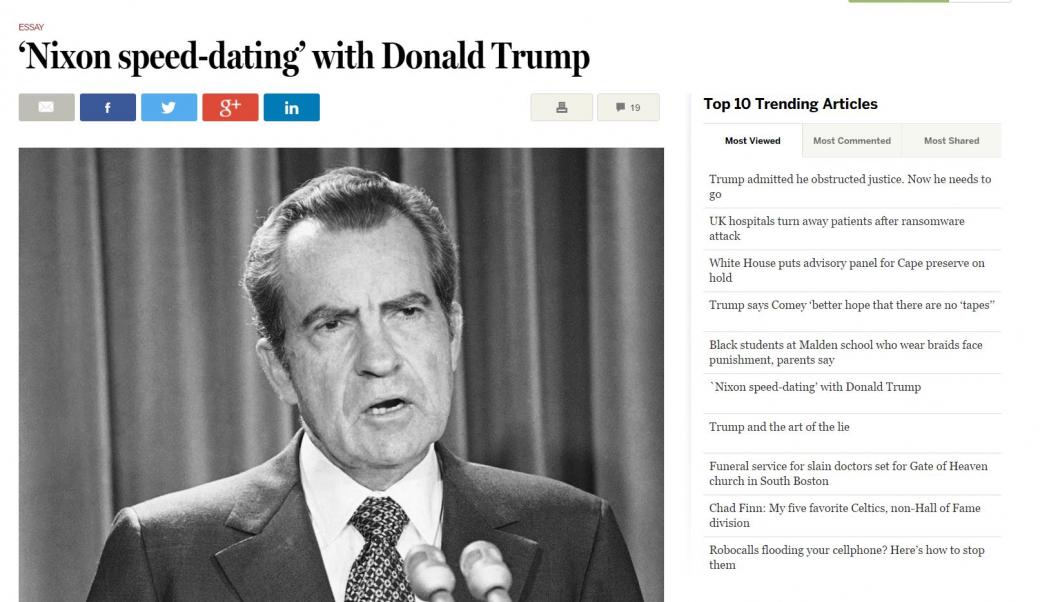Viewport: 1040px width, 602px height.
Task: Open 'Trump admitted he obstructed justice' article
Action: (848, 185)
